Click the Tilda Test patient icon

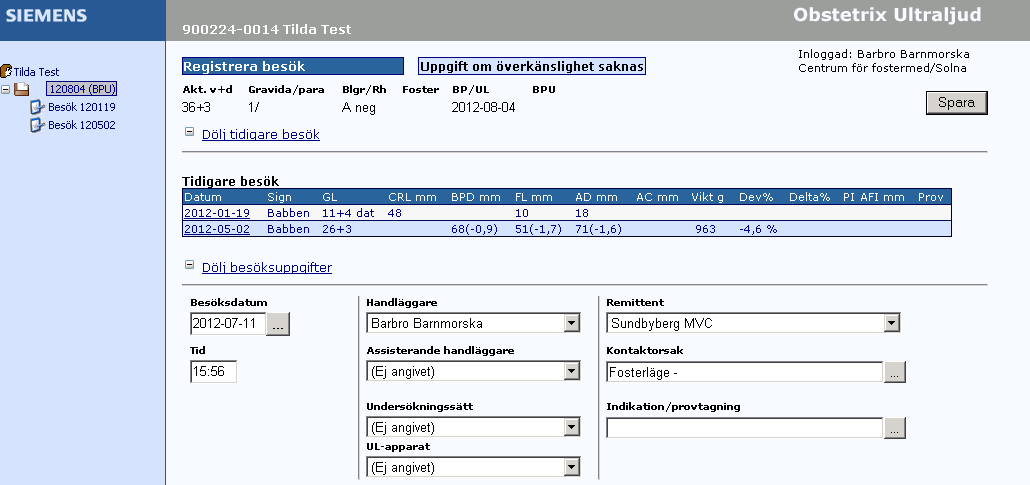point(7,71)
